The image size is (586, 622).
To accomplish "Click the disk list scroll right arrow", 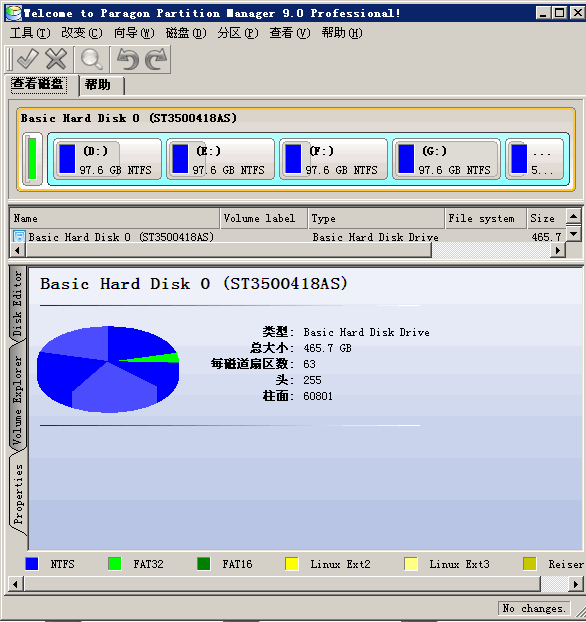I will coord(558,250).
